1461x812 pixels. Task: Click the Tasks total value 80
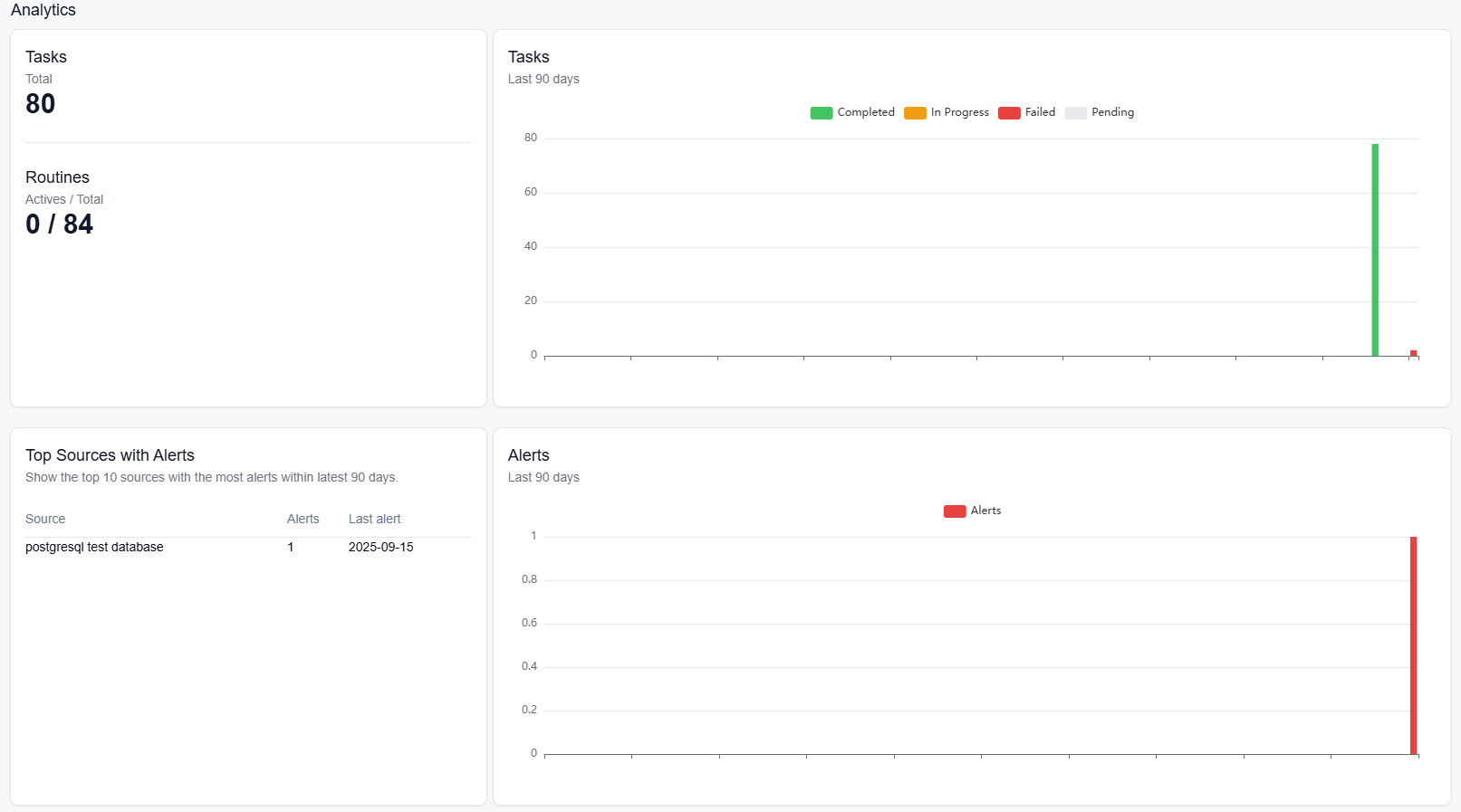pos(41,104)
